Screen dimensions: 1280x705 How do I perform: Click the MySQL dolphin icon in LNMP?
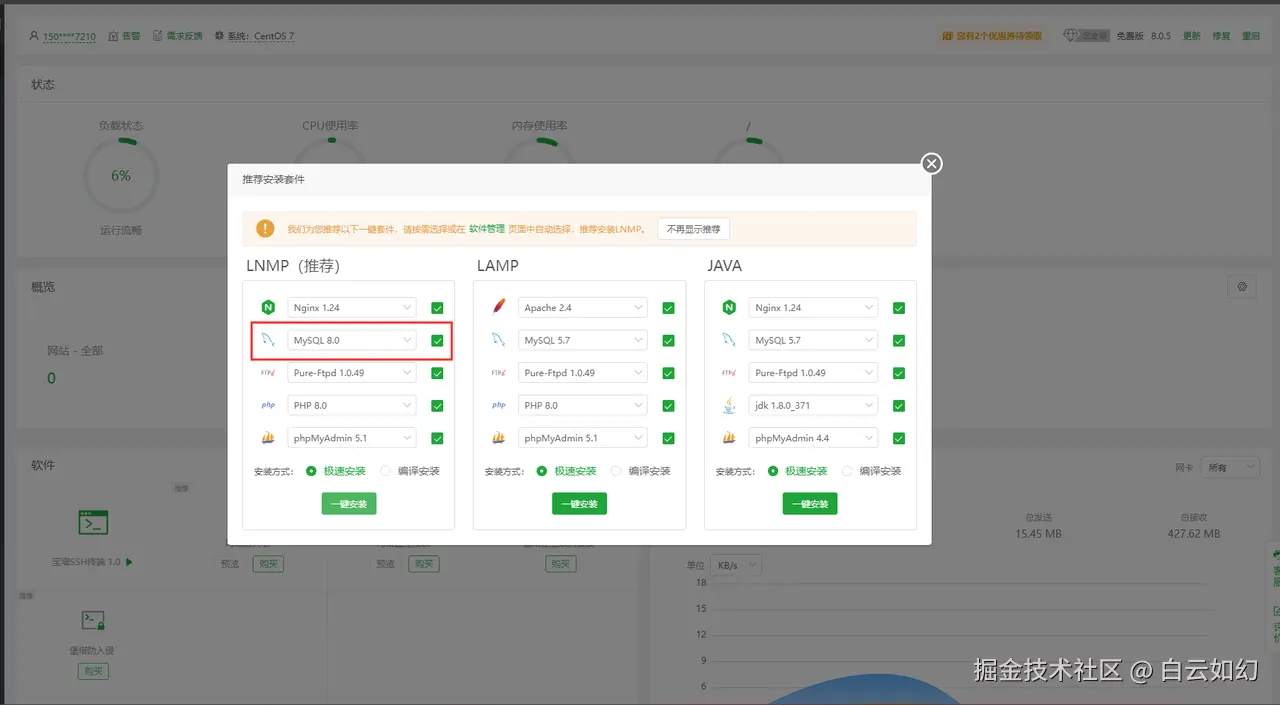pyautogui.click(x=268, y=340)
